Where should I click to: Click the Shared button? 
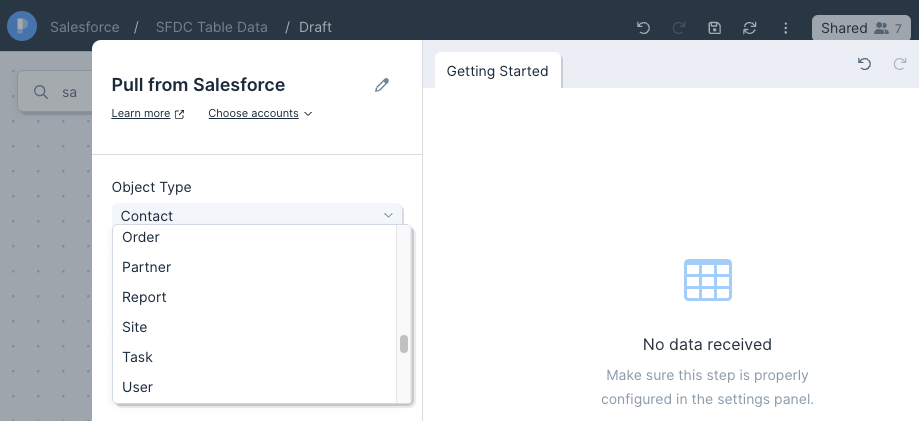tap(861, 28)
